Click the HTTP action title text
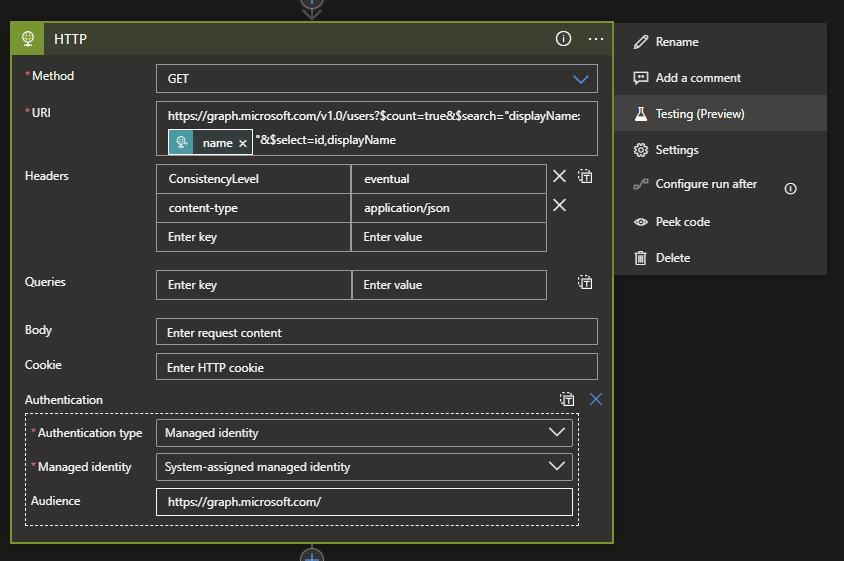This screenshot has width=844, height=561. click(x=71, y=39)
